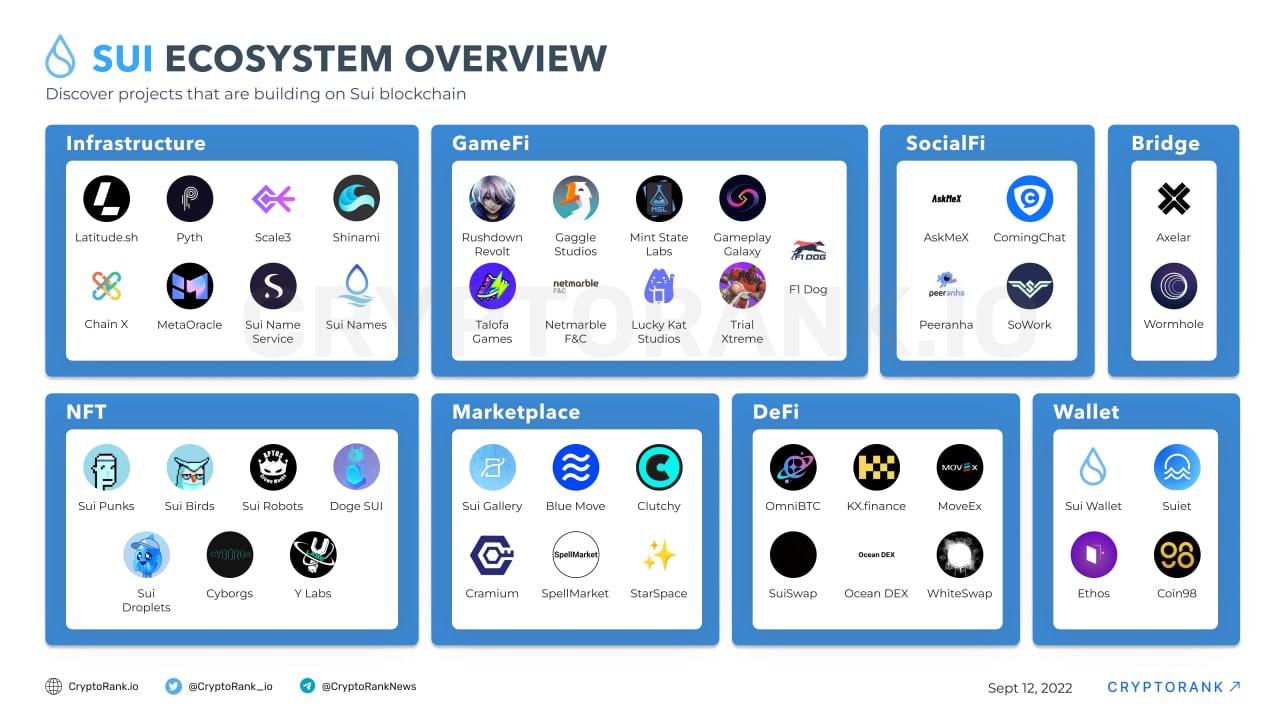Select the OmniBTC DeFi logo

point(793,467)
